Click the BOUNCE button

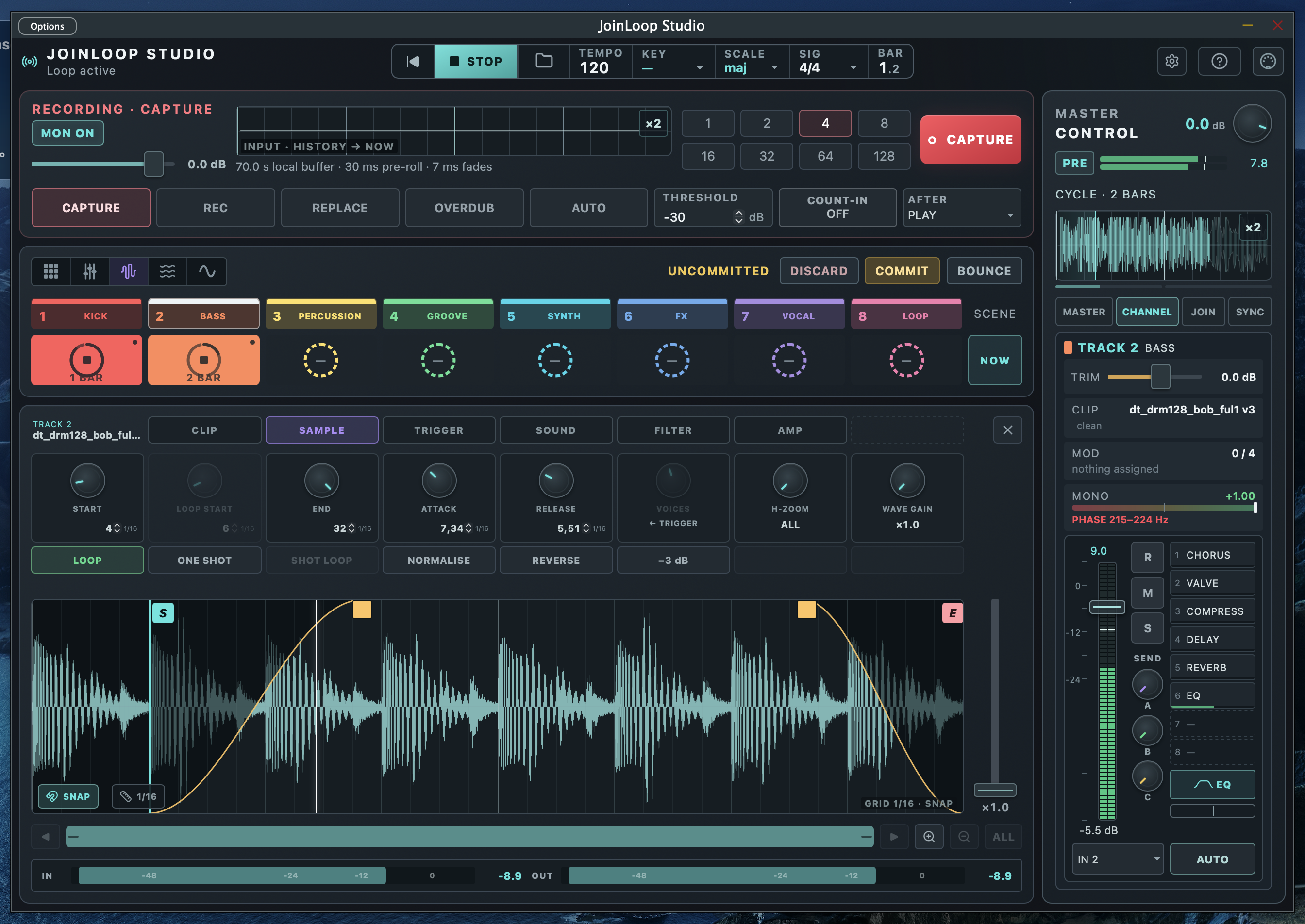pos(984,271)
